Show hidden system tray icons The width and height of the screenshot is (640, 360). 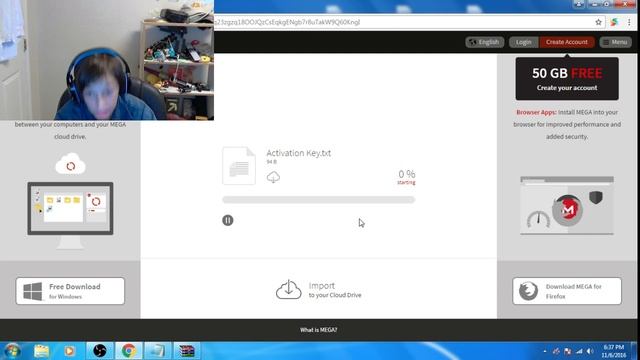pos(545,351)
